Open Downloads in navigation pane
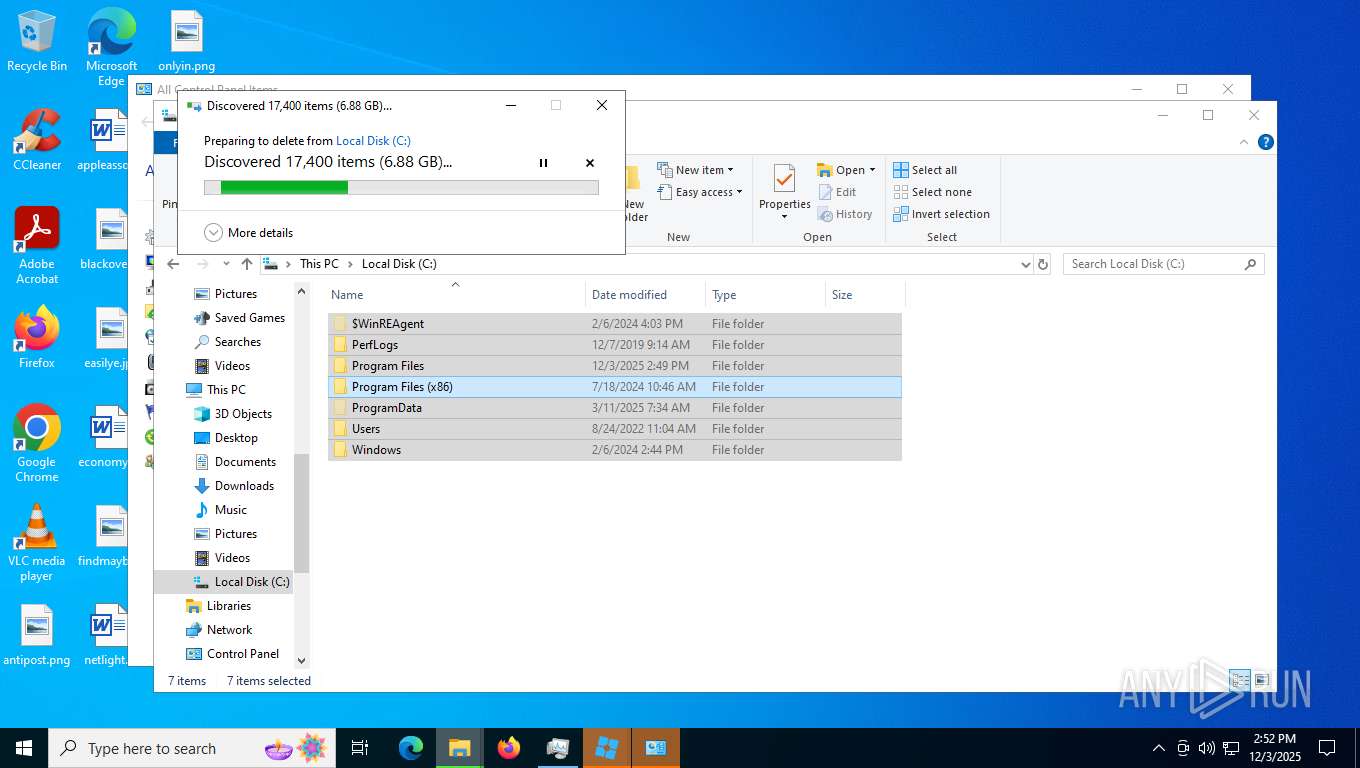This screenshot has width=1360, height=768. point(233,486)
